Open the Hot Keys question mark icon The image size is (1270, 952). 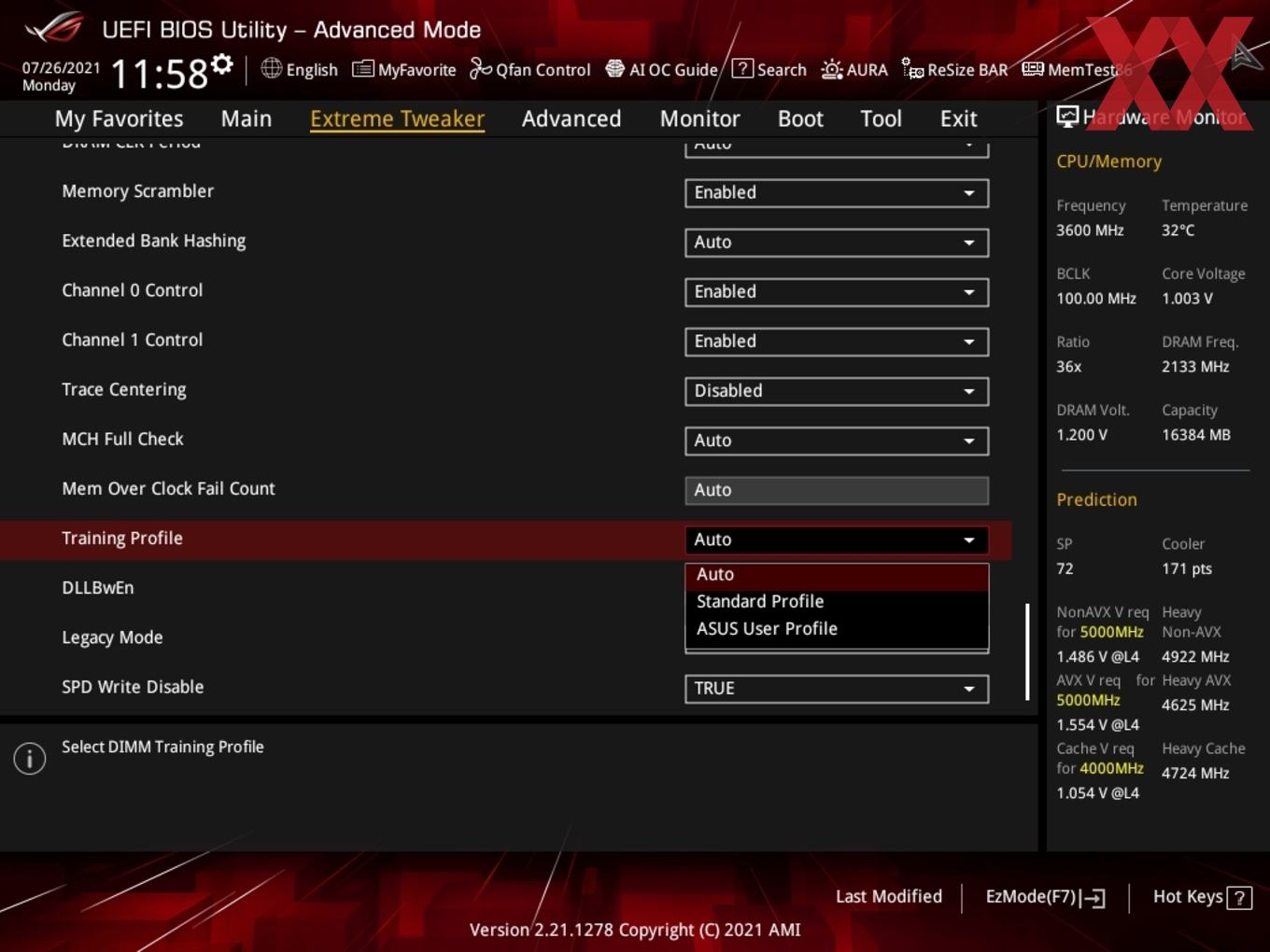(1239, 898)
